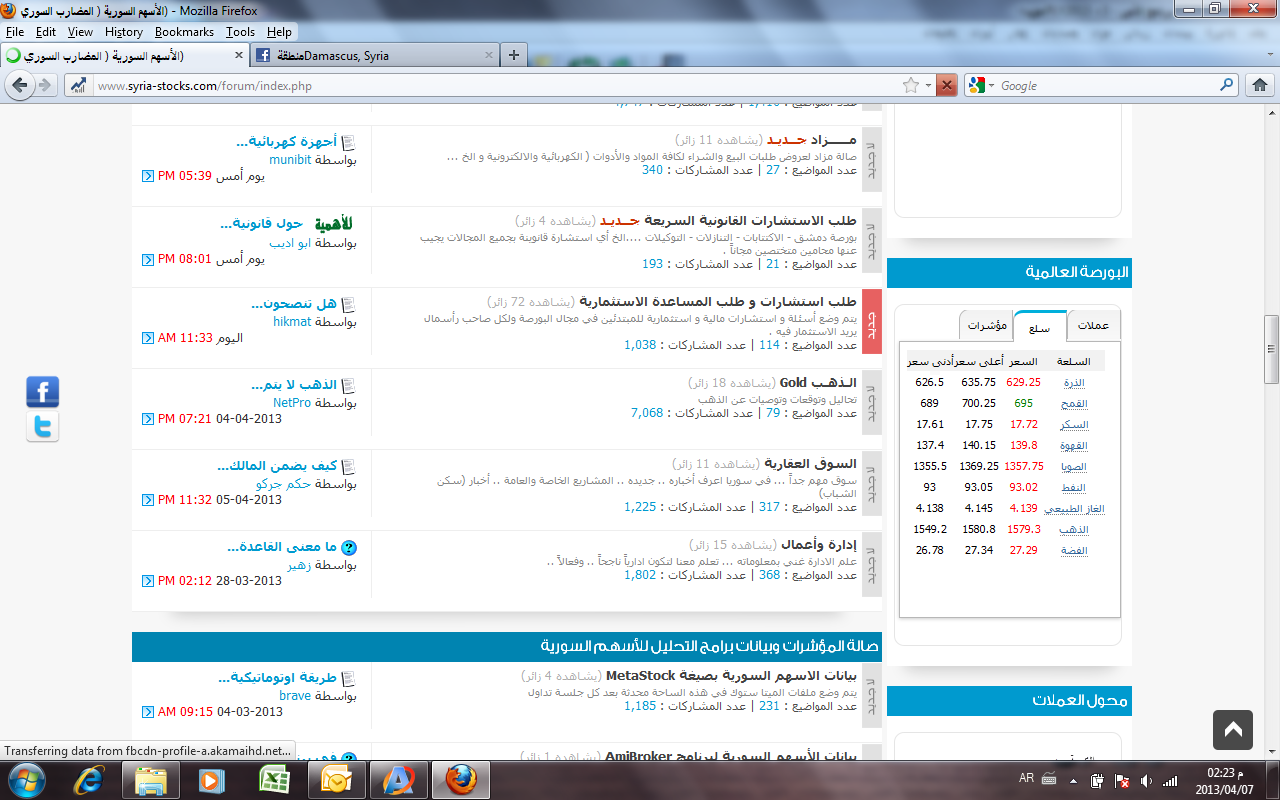The height and width of the screenshot is (800, 1280).
Task: Open the History menu
Action: [x=124, y=32]
